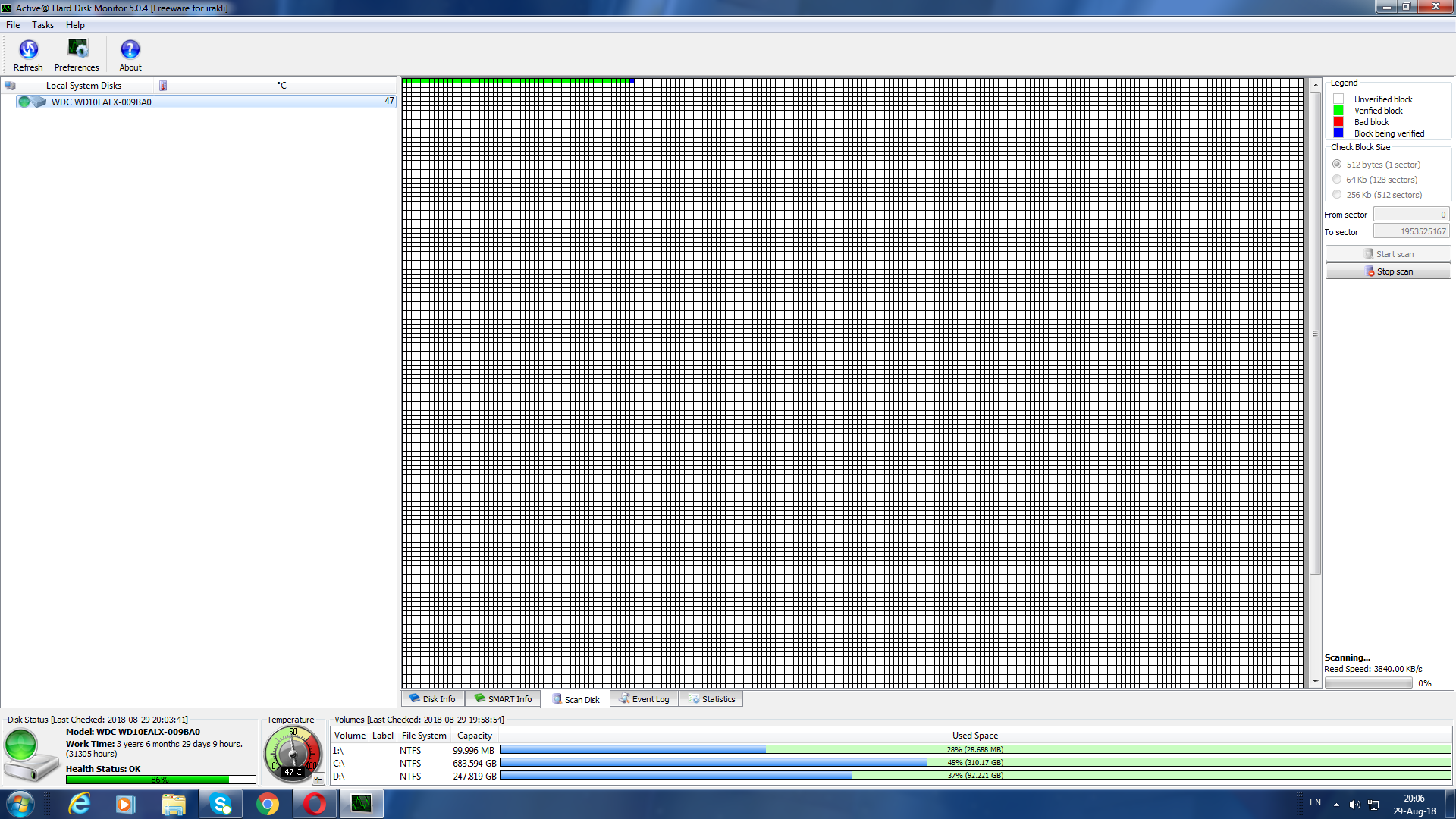Click the computer icon beside Local System Disks
The height and width of the screenshot is (819, 1456).
coord(11,86)
